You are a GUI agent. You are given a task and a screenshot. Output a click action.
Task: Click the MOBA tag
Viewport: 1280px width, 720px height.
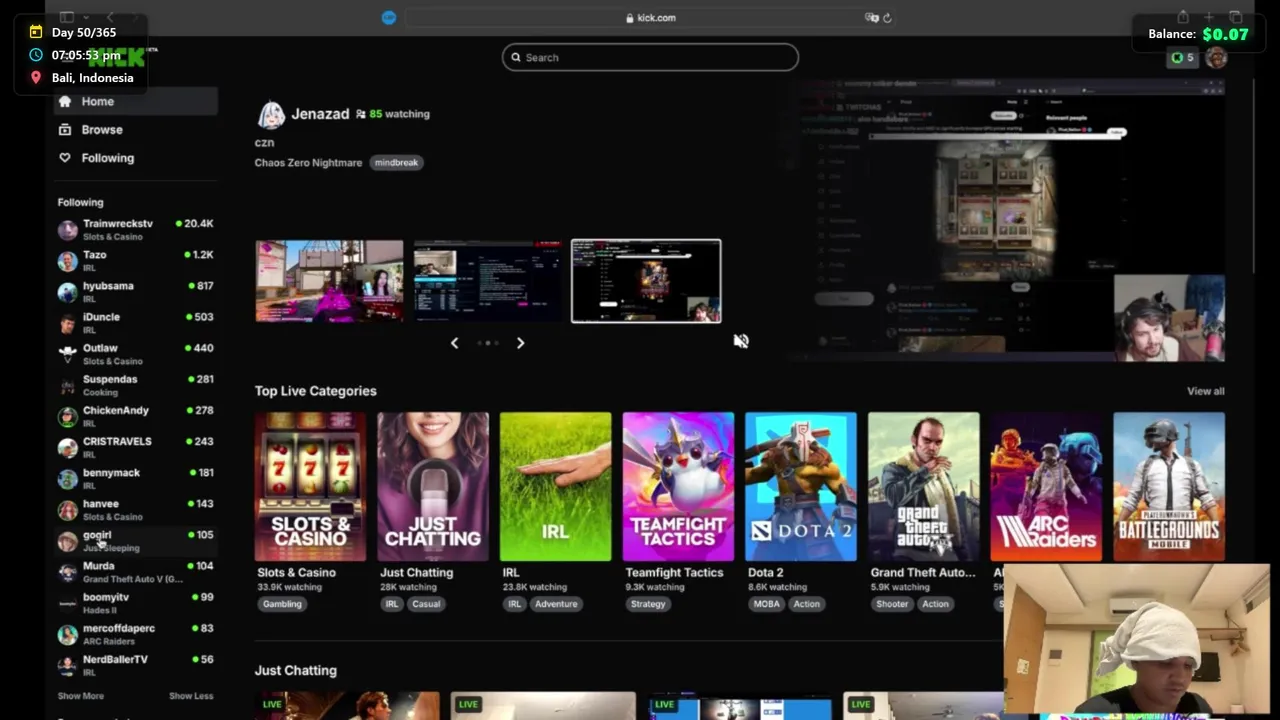(x=767, y=604)
